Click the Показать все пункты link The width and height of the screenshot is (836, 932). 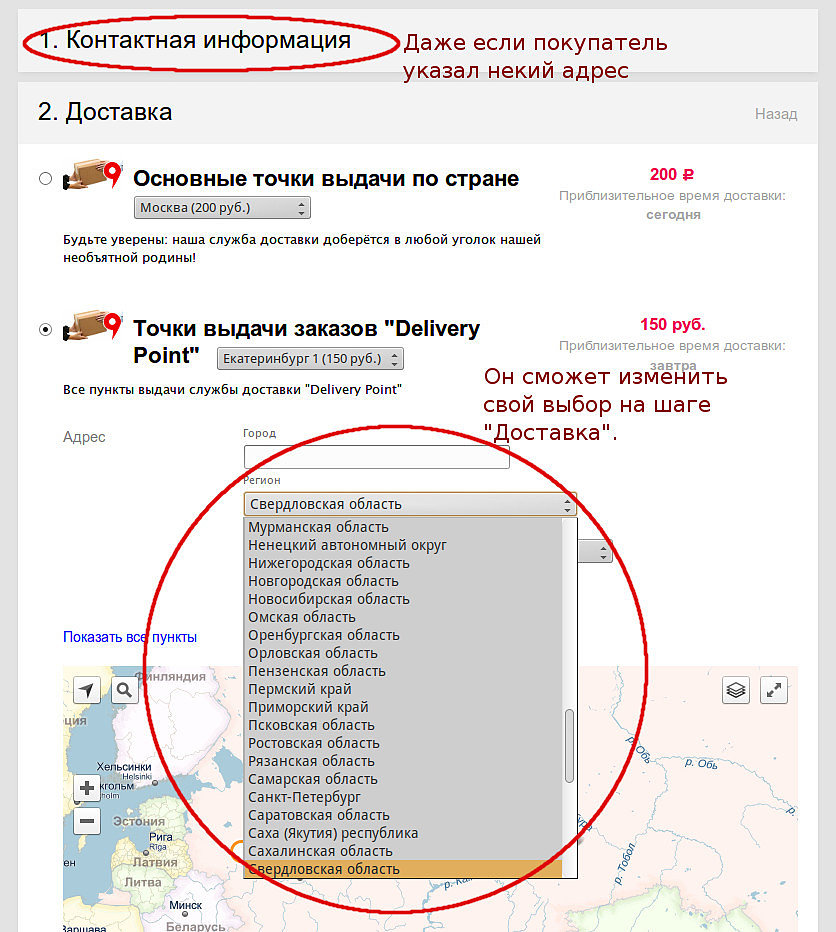pos(130,637)
